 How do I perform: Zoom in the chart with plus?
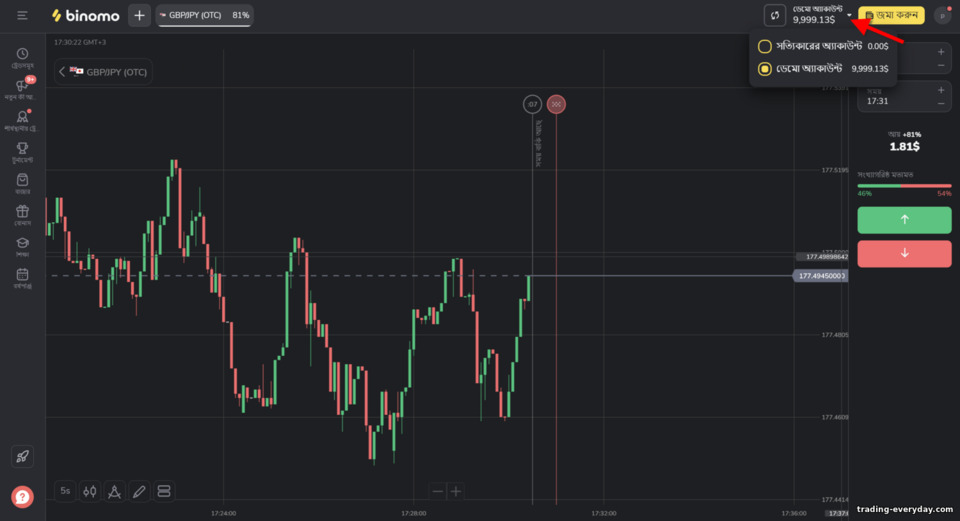pos(456,491)
